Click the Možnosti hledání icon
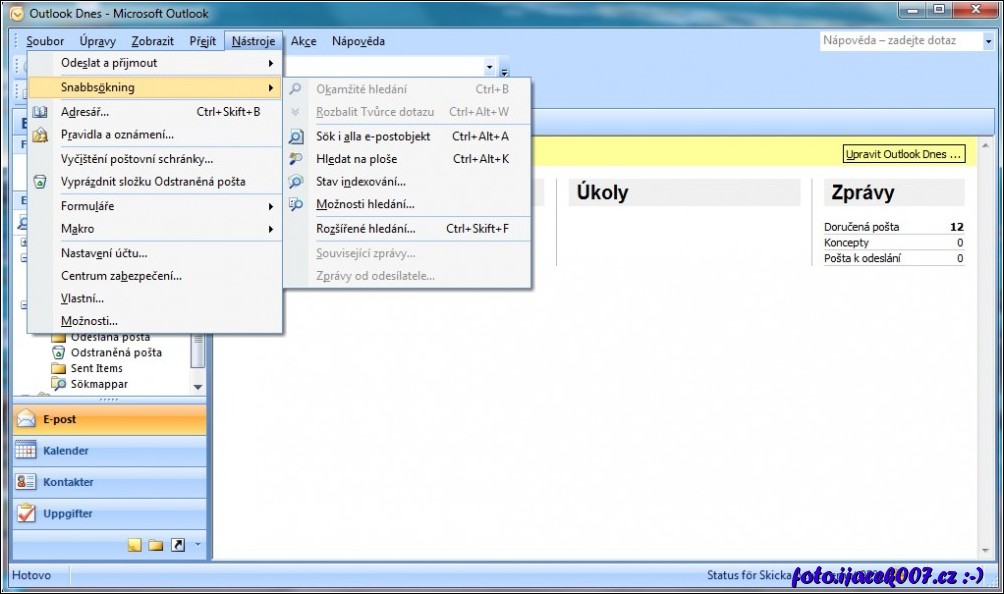The height and width of the screenshot is (594, 1004). pos(296,204)
